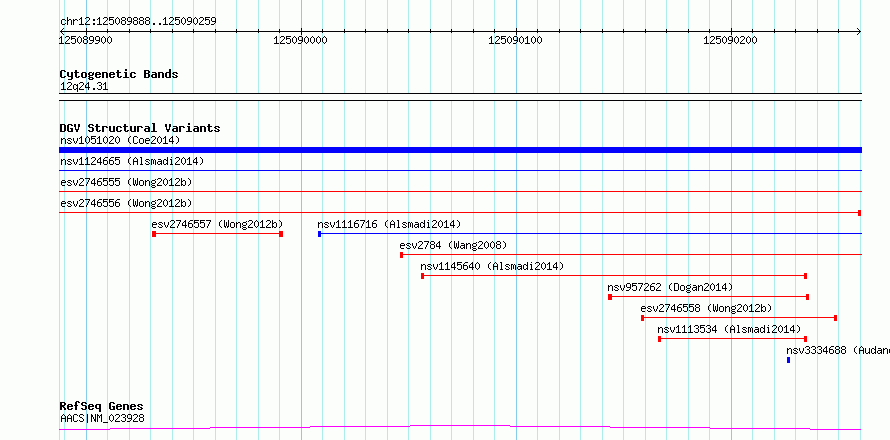Select the esv2784 (Wang2008) label
This screenshot has width=890, height=440.
point(453,245)
